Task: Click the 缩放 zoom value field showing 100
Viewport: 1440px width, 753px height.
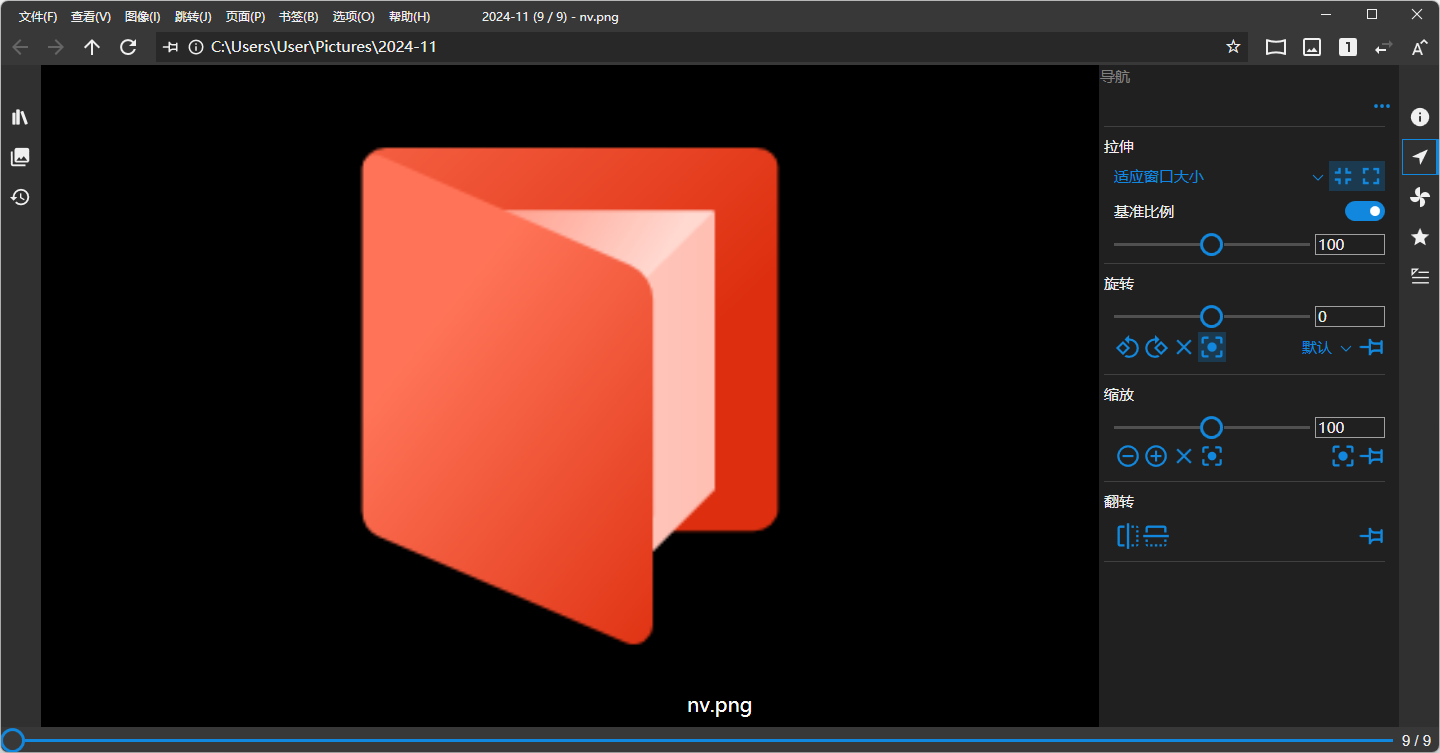Action: click(x=1349, y=427)
